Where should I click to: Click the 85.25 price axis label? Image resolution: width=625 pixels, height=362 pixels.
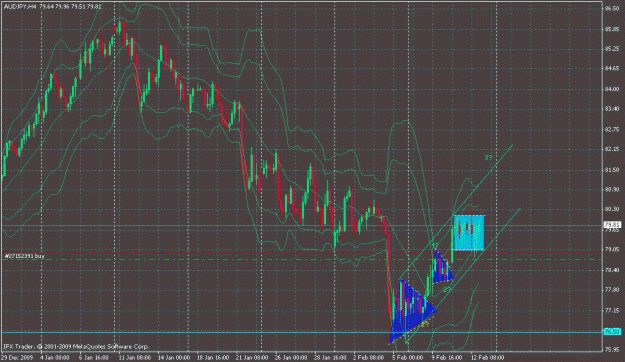[612, 49]
